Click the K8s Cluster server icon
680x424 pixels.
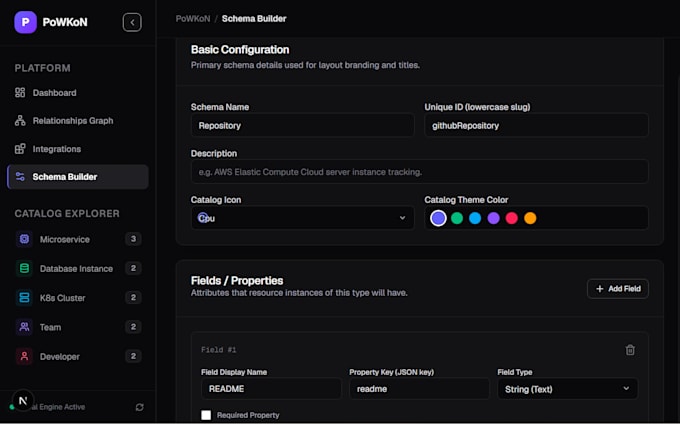[24, 297]
